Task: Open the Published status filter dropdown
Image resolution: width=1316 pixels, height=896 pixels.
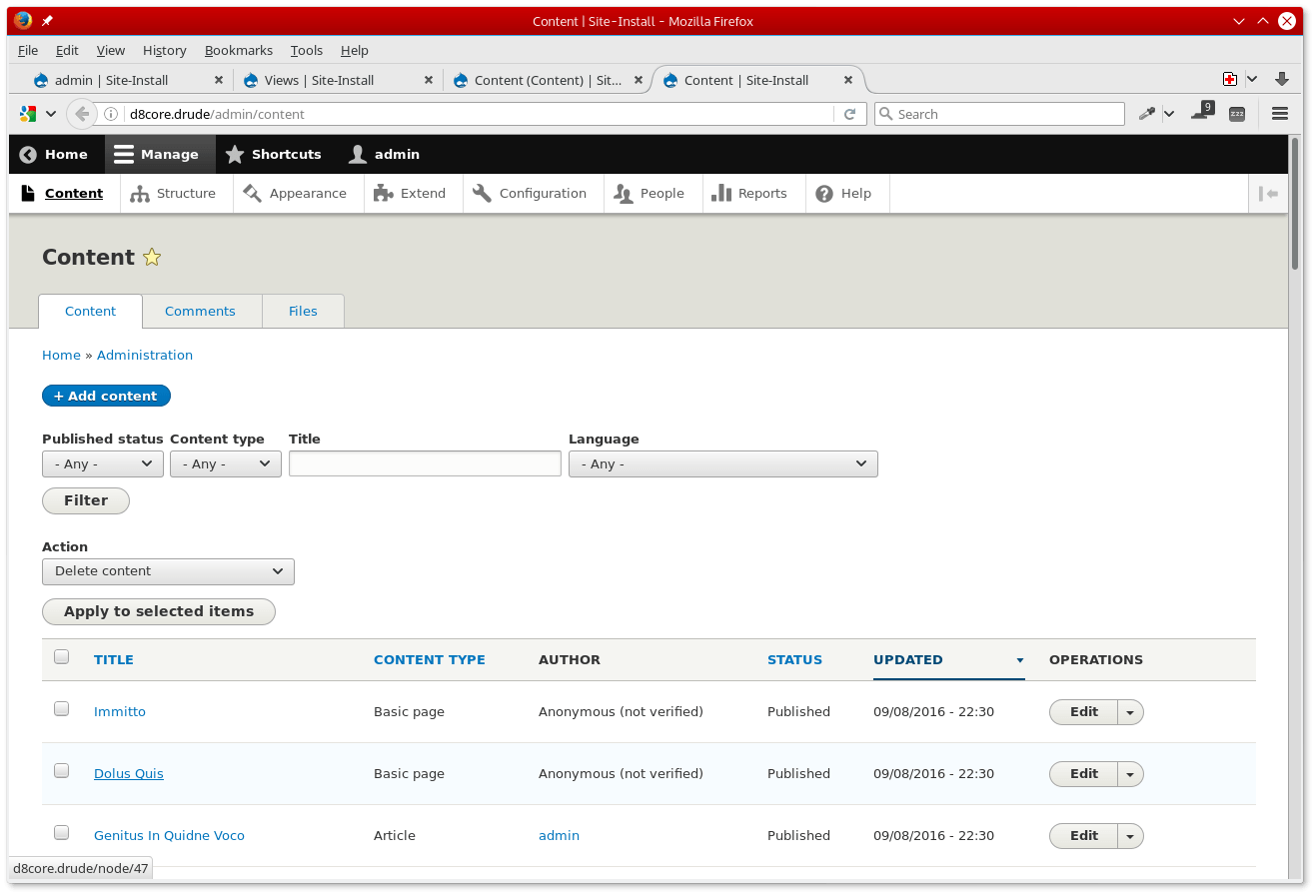Action: point(103,464)
